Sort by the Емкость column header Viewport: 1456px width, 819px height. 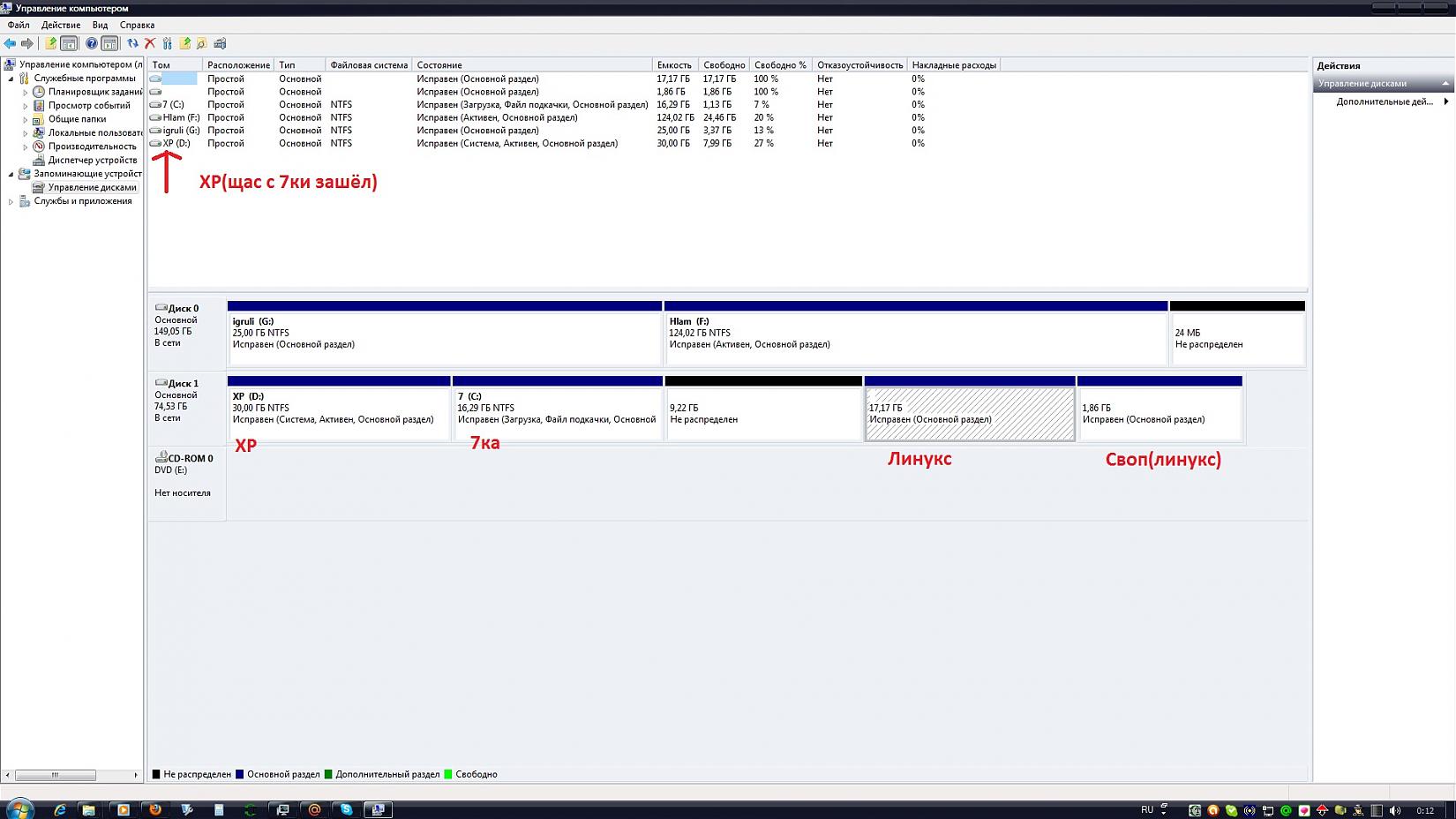coord(675,65)
